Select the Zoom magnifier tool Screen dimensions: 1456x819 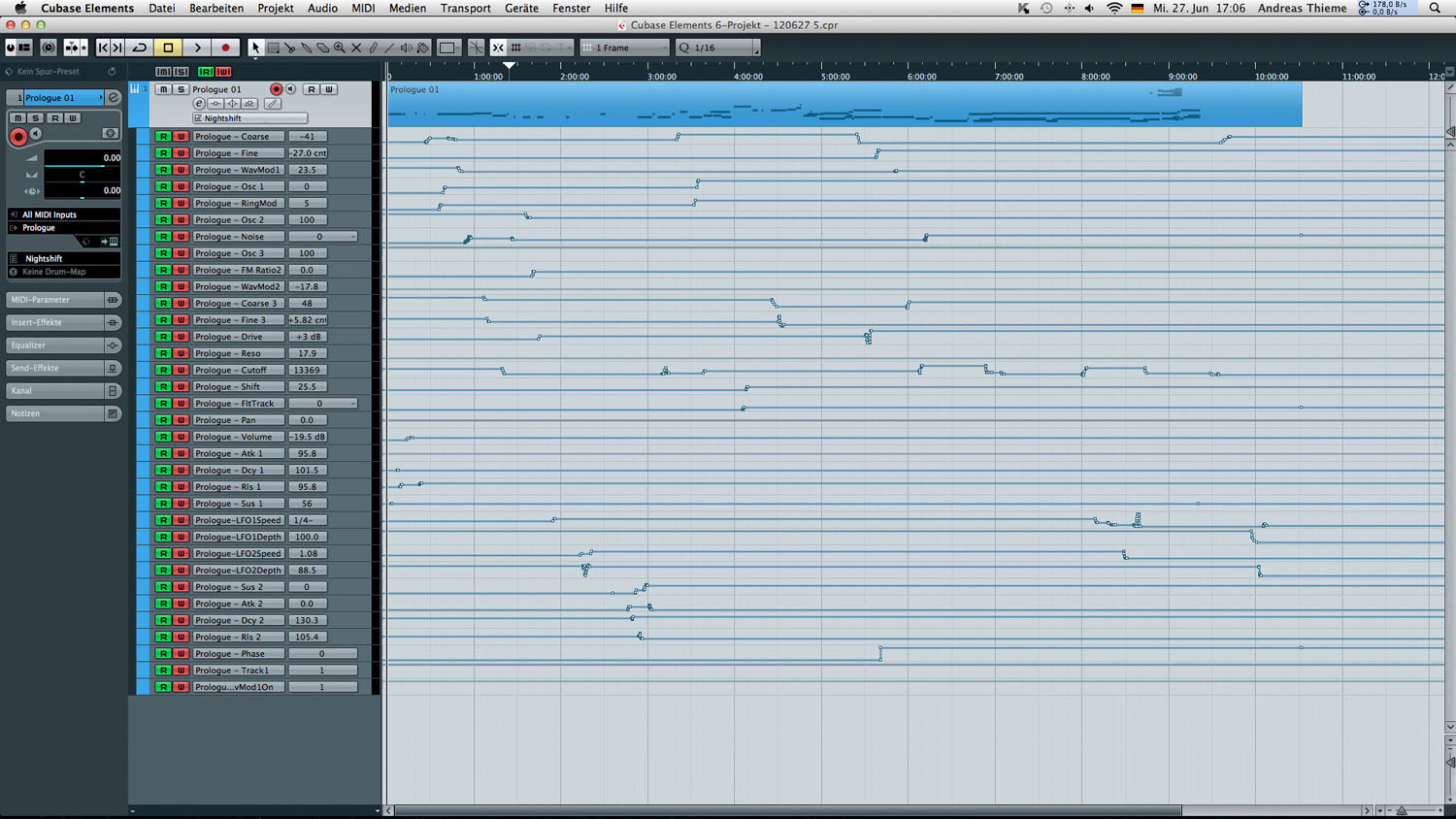pyautogui.click(x=339, y=48)
